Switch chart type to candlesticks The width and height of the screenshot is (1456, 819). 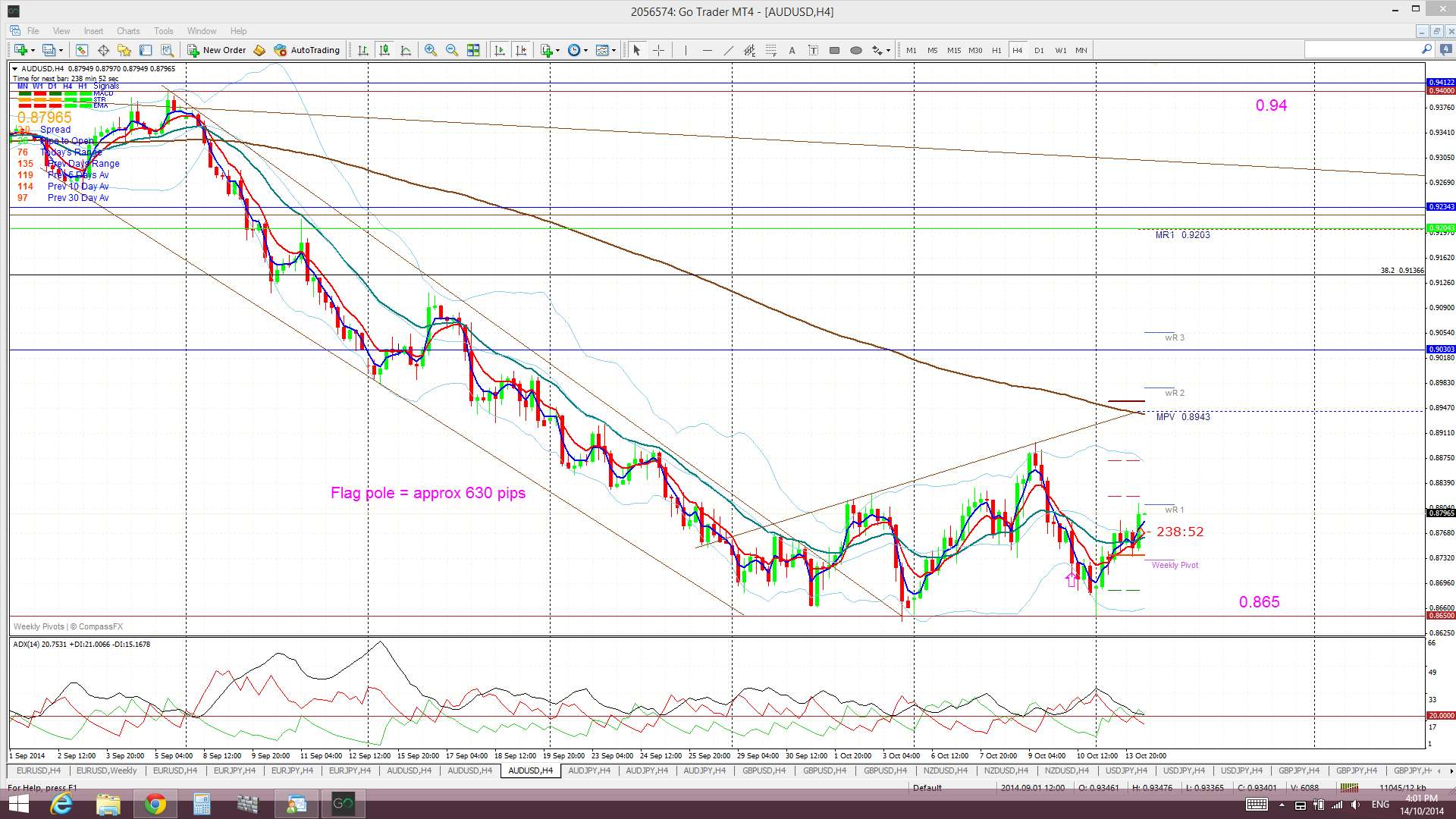point(384,50)
